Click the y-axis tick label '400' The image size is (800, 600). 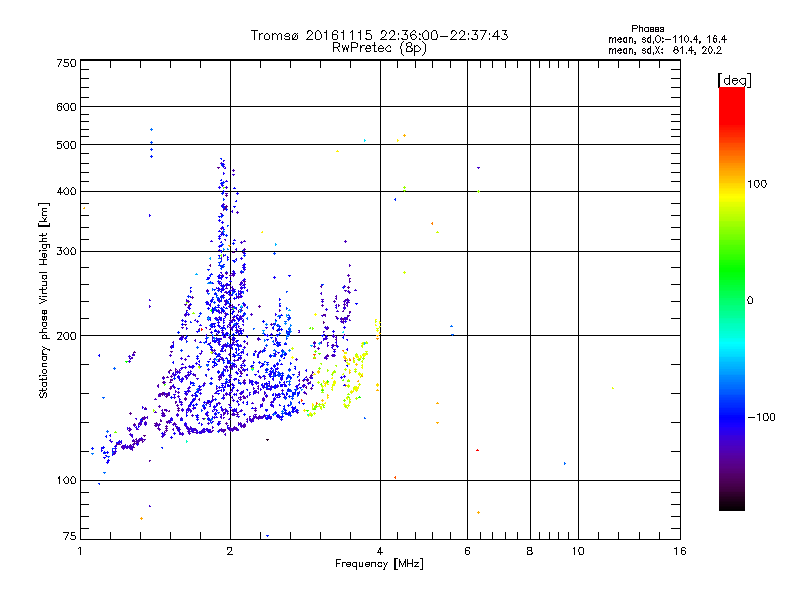pyautogui.click(x=66, y=192)
